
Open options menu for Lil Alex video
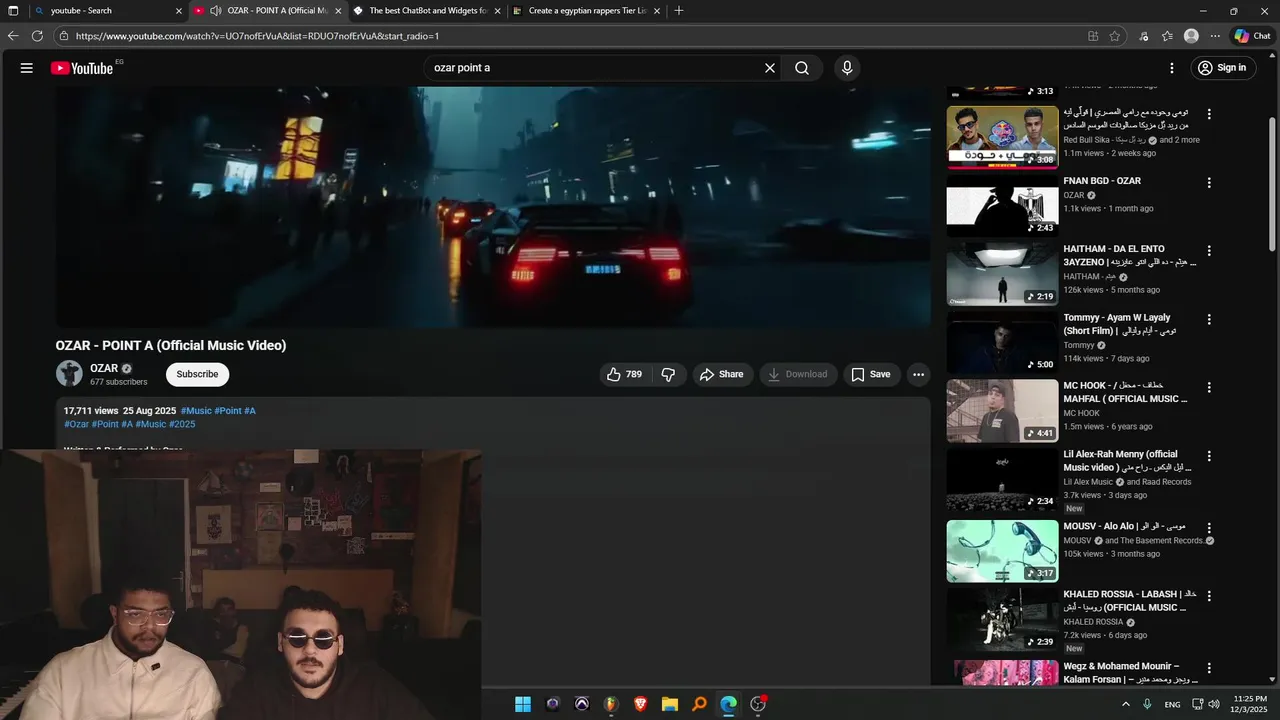tap(1209, 456)
